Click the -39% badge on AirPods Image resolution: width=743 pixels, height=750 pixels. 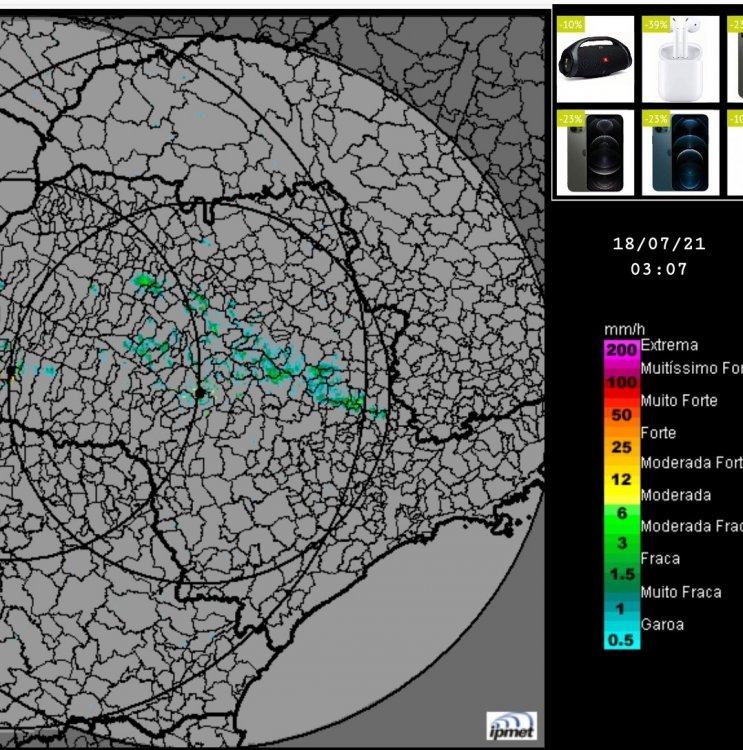(x=656, y=24)
